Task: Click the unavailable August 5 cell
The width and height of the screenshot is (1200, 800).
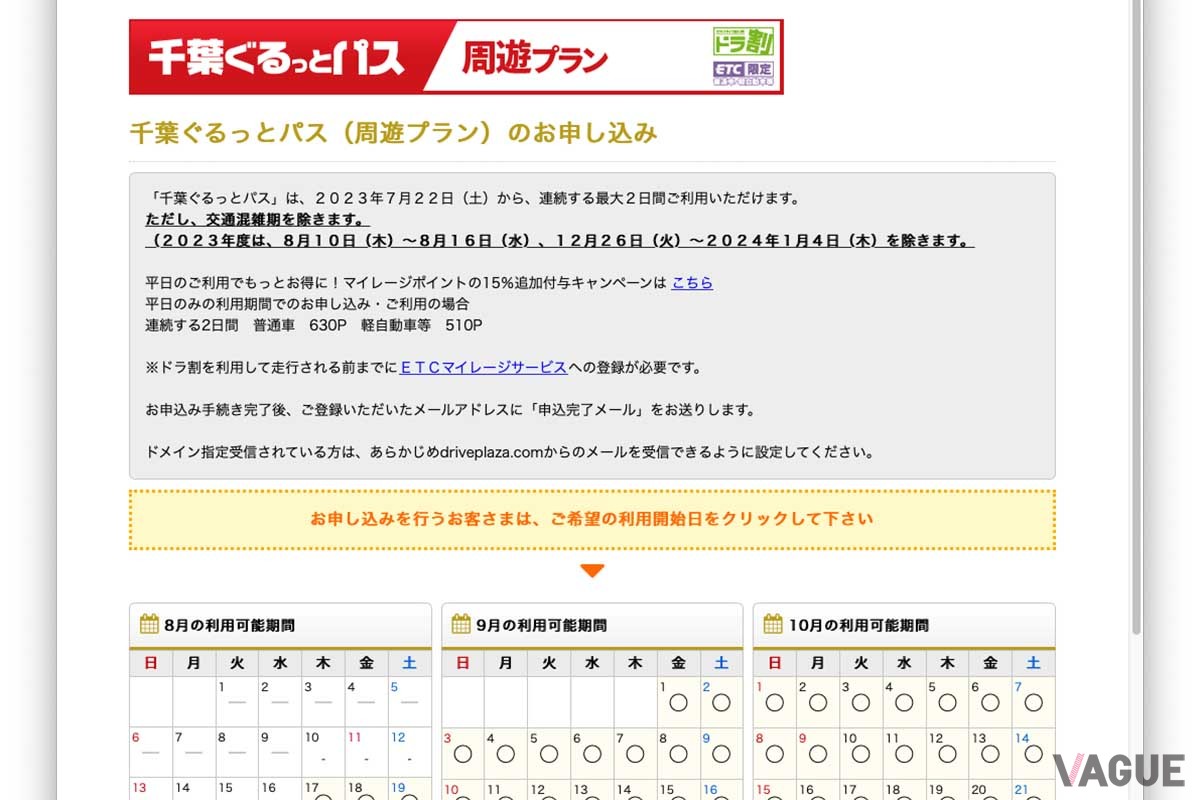Action: point(409,702)
